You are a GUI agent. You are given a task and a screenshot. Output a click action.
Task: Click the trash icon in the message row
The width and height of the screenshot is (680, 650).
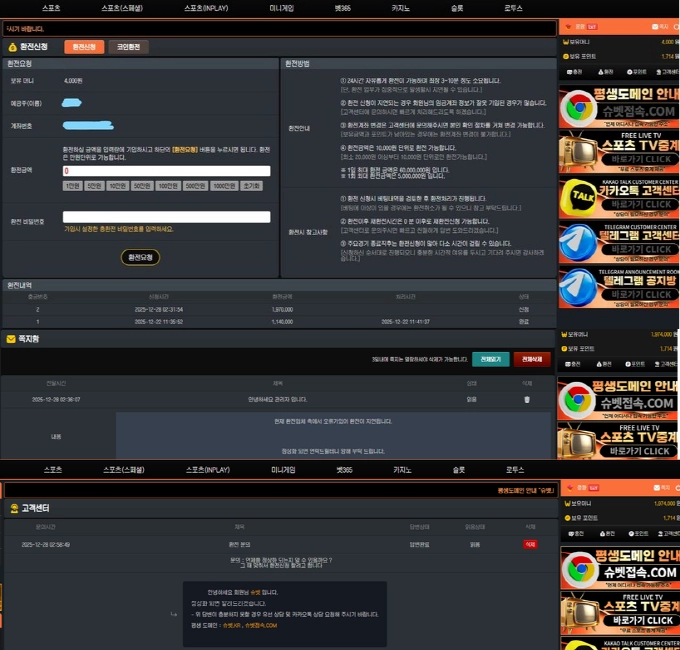coord(528,399)
